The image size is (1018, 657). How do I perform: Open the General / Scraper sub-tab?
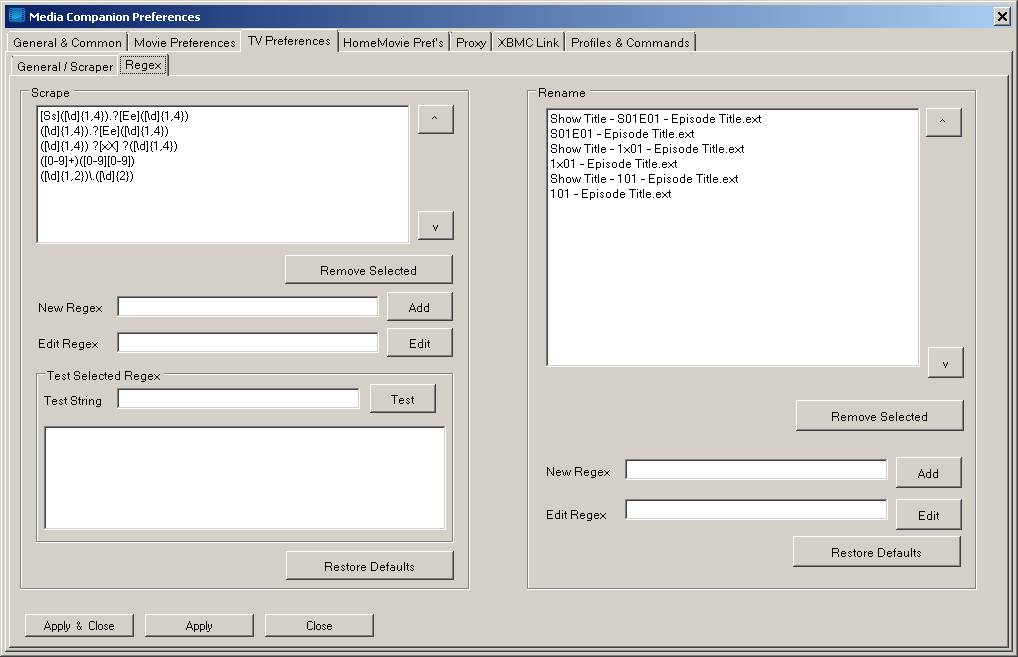[65, 66]
